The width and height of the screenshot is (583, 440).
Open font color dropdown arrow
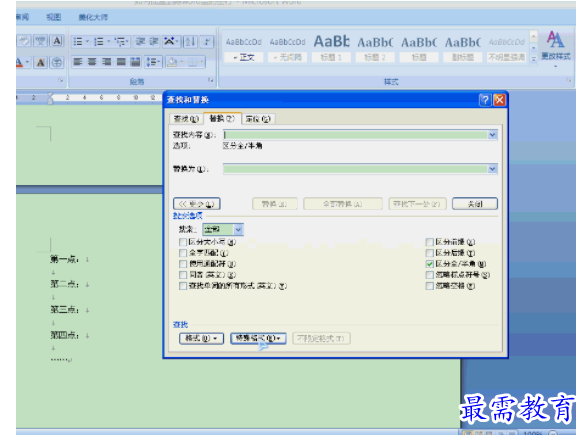click(28, 62)
